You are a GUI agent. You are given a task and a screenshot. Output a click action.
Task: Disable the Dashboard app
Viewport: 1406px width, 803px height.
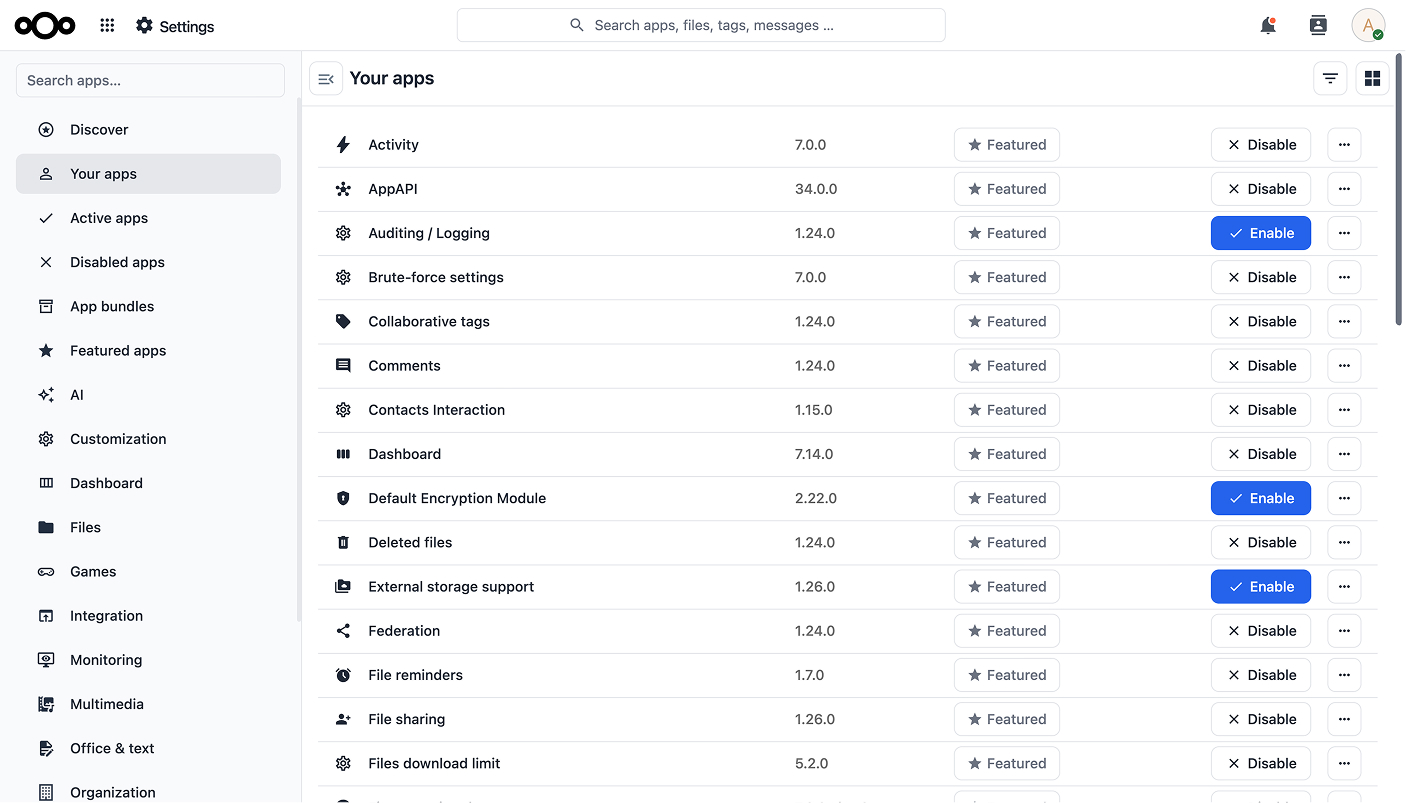pos(1261,454)
